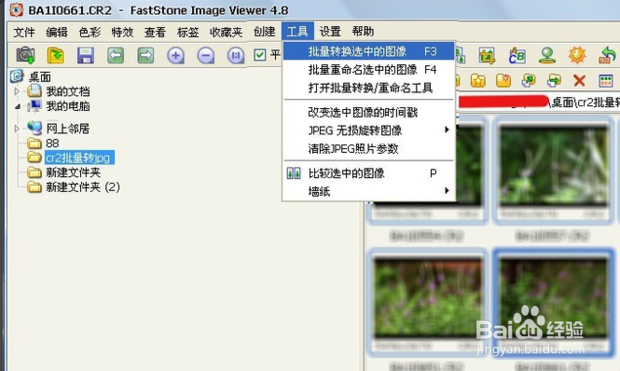Click the create new folder icon
Screen dimensions: 620x371
pos(503,81)
